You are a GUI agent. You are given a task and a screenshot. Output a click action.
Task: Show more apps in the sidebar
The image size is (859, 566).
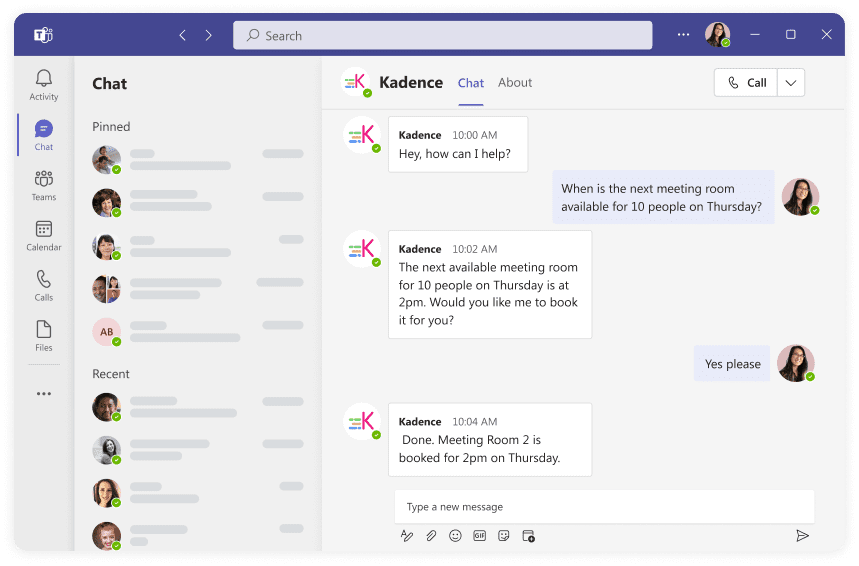44,393
